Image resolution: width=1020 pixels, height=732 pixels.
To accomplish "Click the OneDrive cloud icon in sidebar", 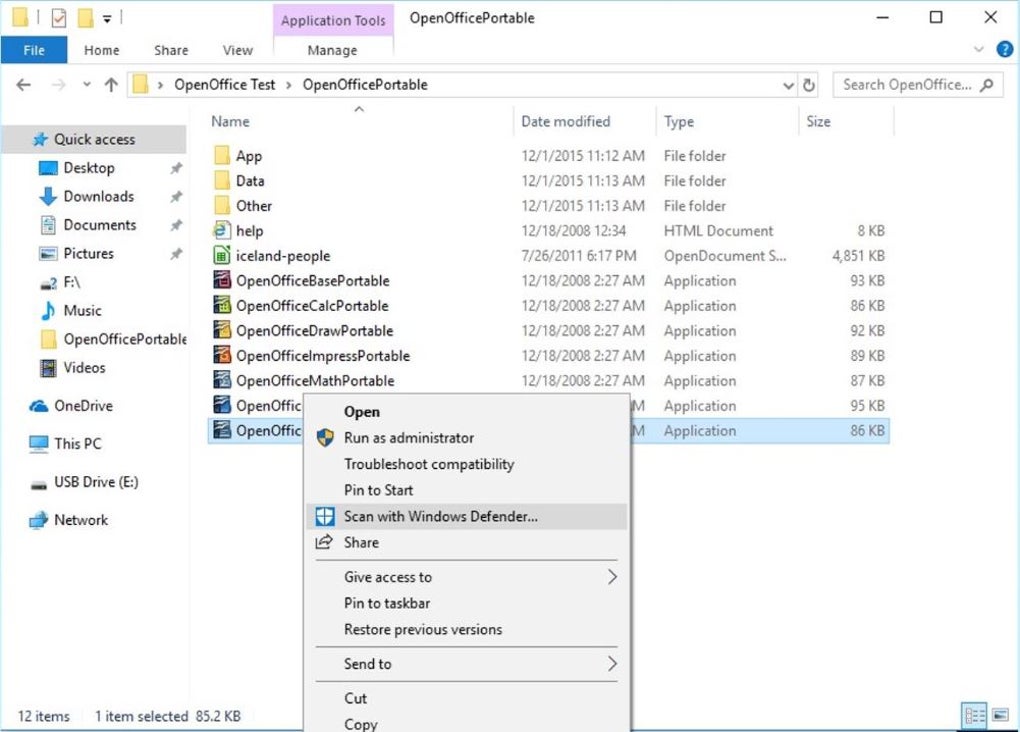I will point(39,406).
